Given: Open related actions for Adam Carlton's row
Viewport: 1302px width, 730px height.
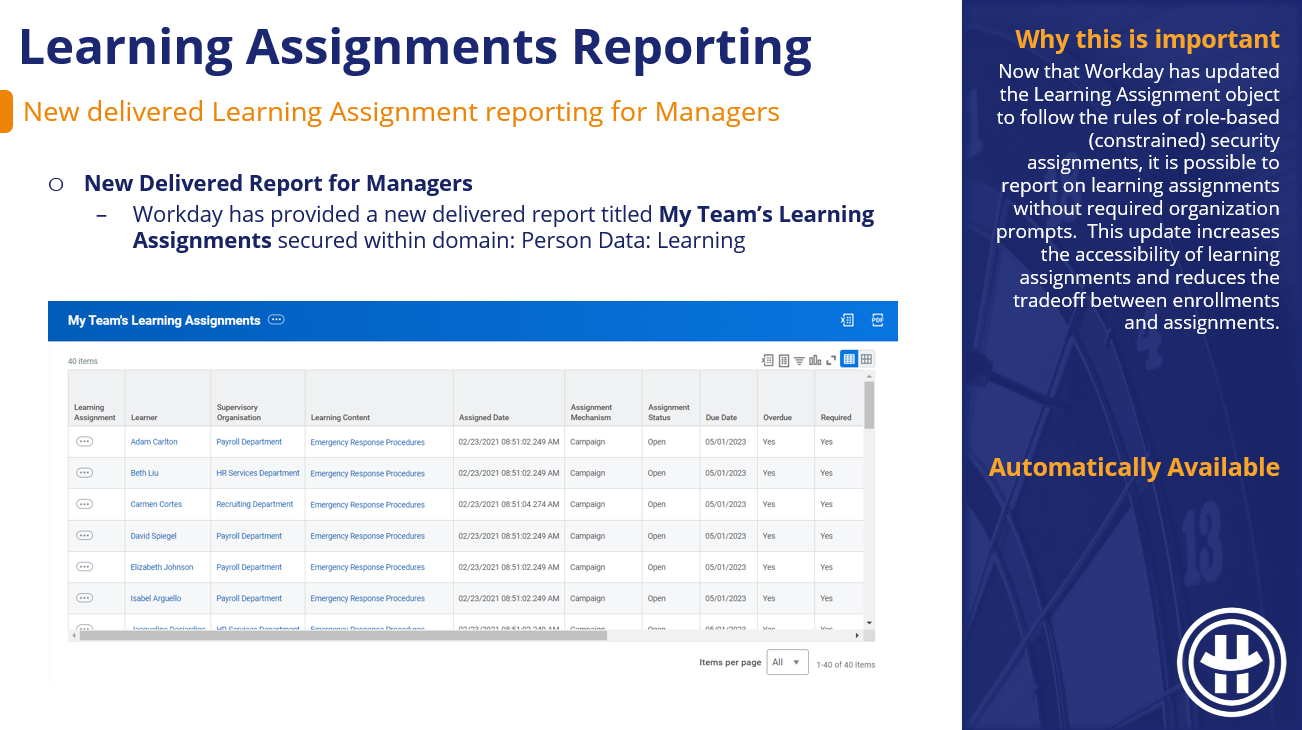Looking at the screenshot, I should 85,442.
